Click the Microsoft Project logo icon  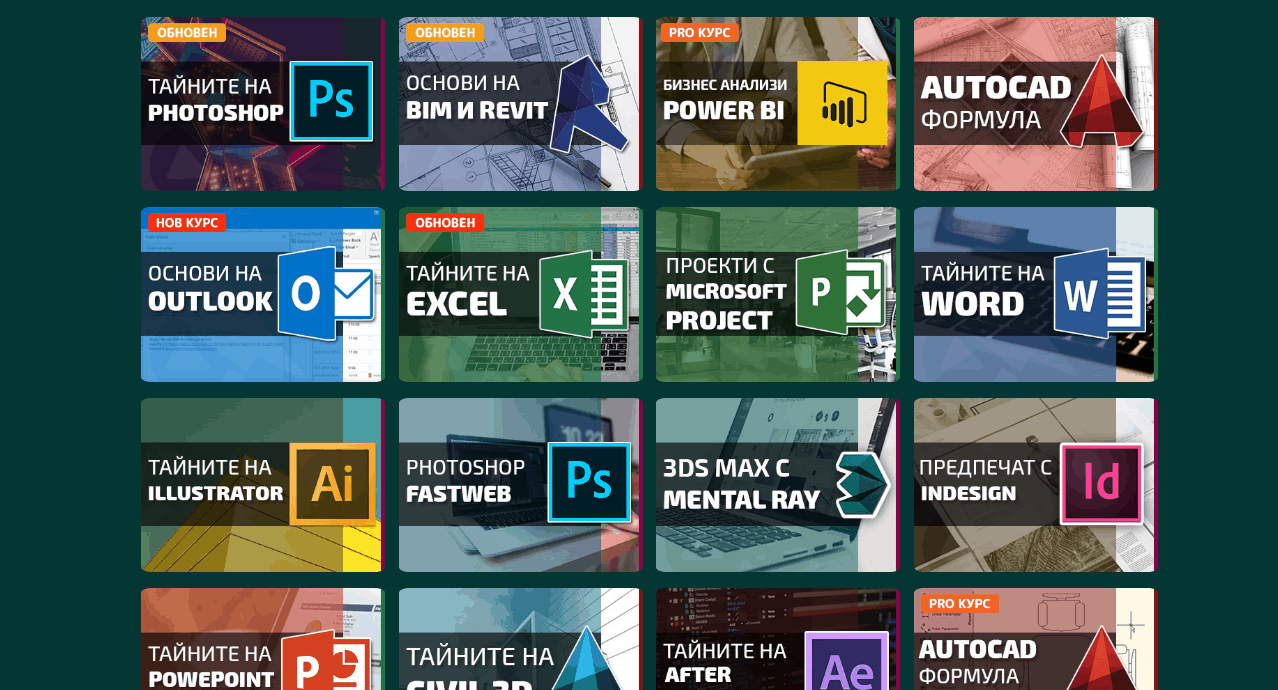841,292
